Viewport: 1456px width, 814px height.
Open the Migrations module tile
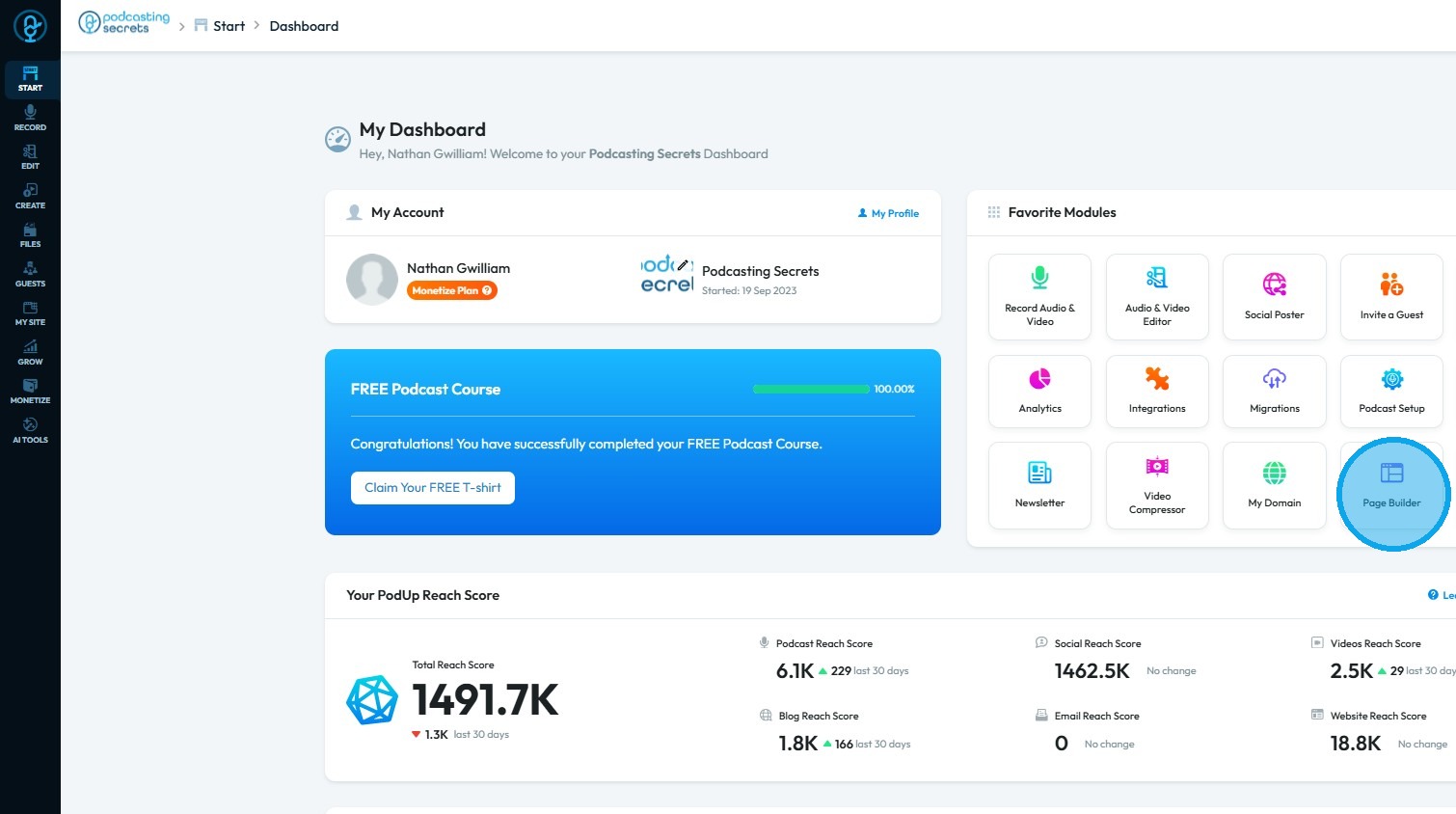1274,391
